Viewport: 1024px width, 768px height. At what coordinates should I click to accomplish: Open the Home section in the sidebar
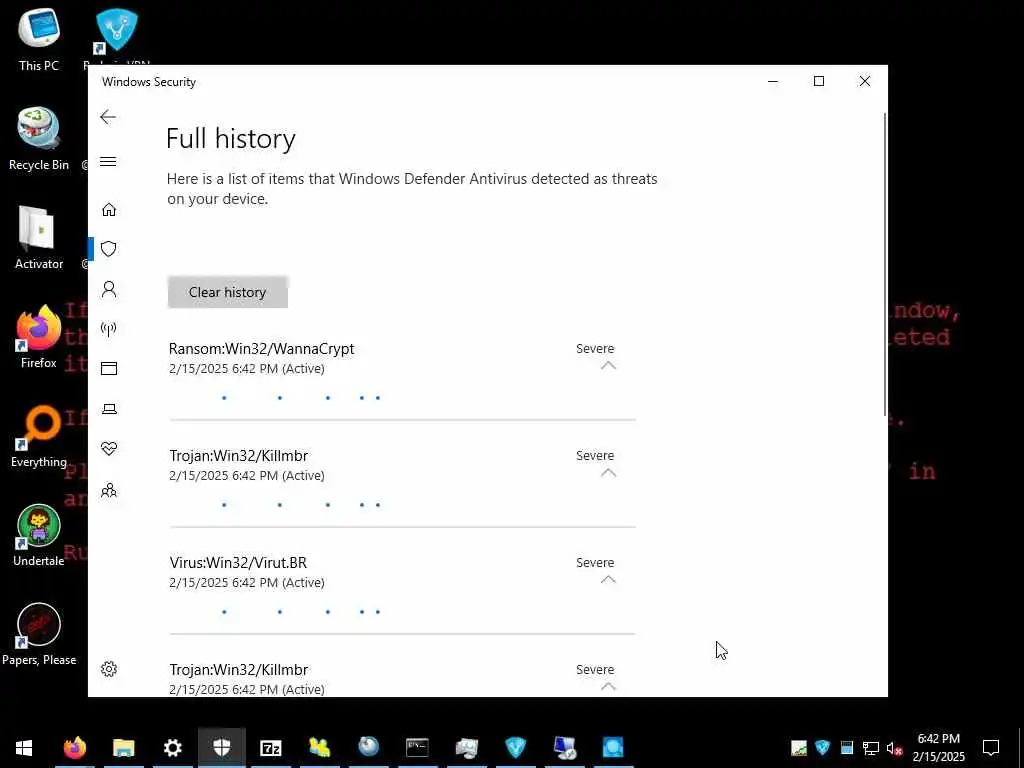[x=108, y=209]
